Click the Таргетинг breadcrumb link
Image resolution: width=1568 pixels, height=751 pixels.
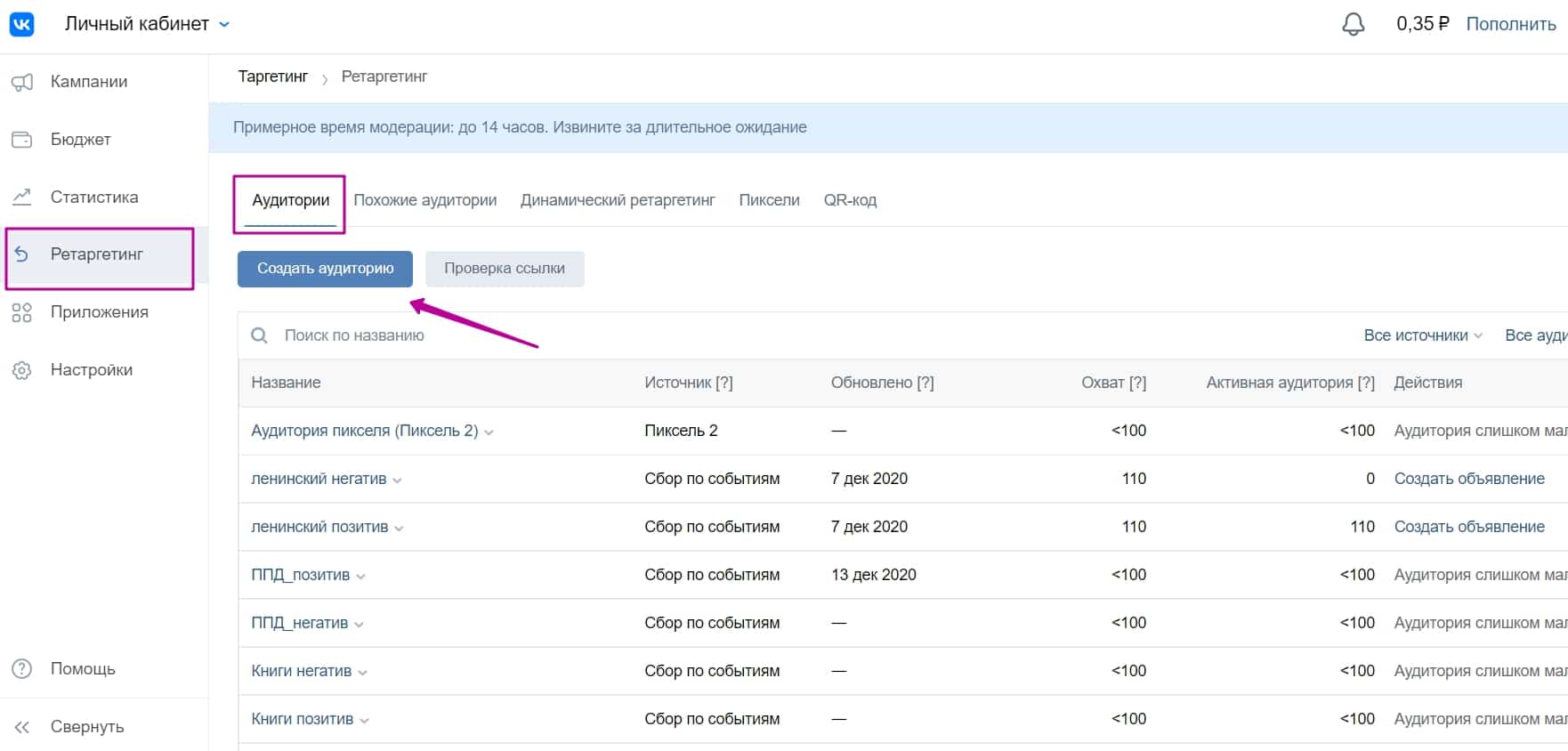pyautogui.click(x=272, y=77)
